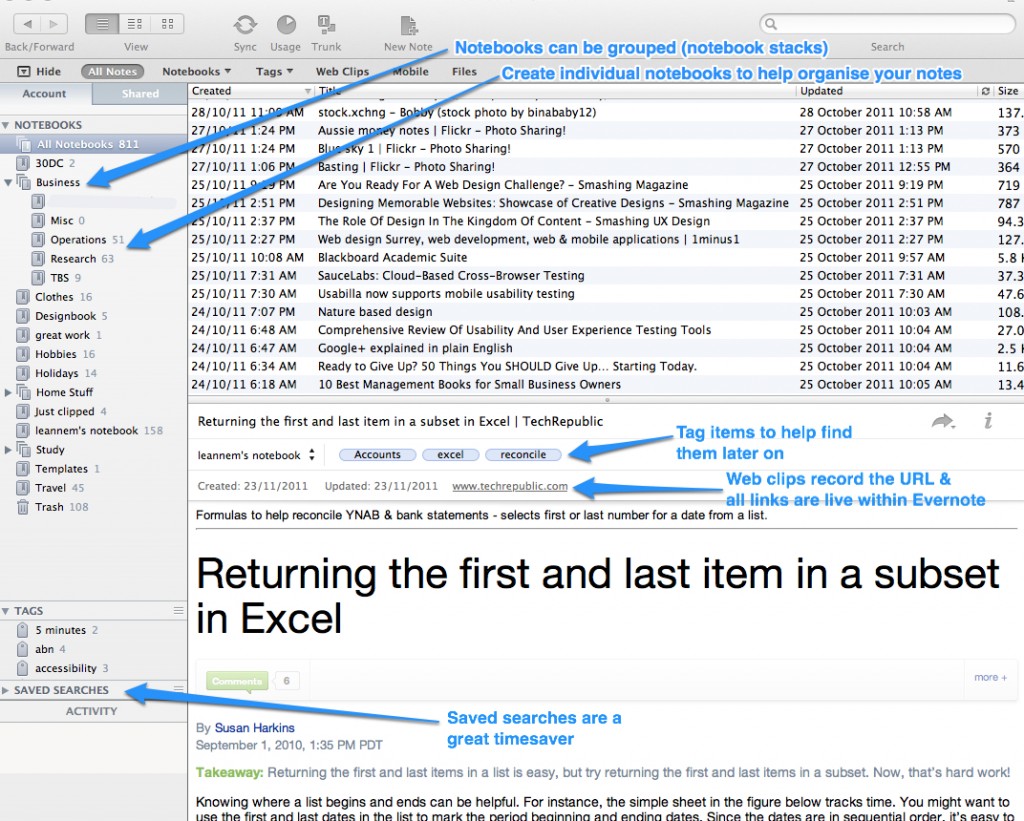The height and width of the screenshot is (821, 1024).
Task: Filter by Mobile notes
Action: [410, 71]
